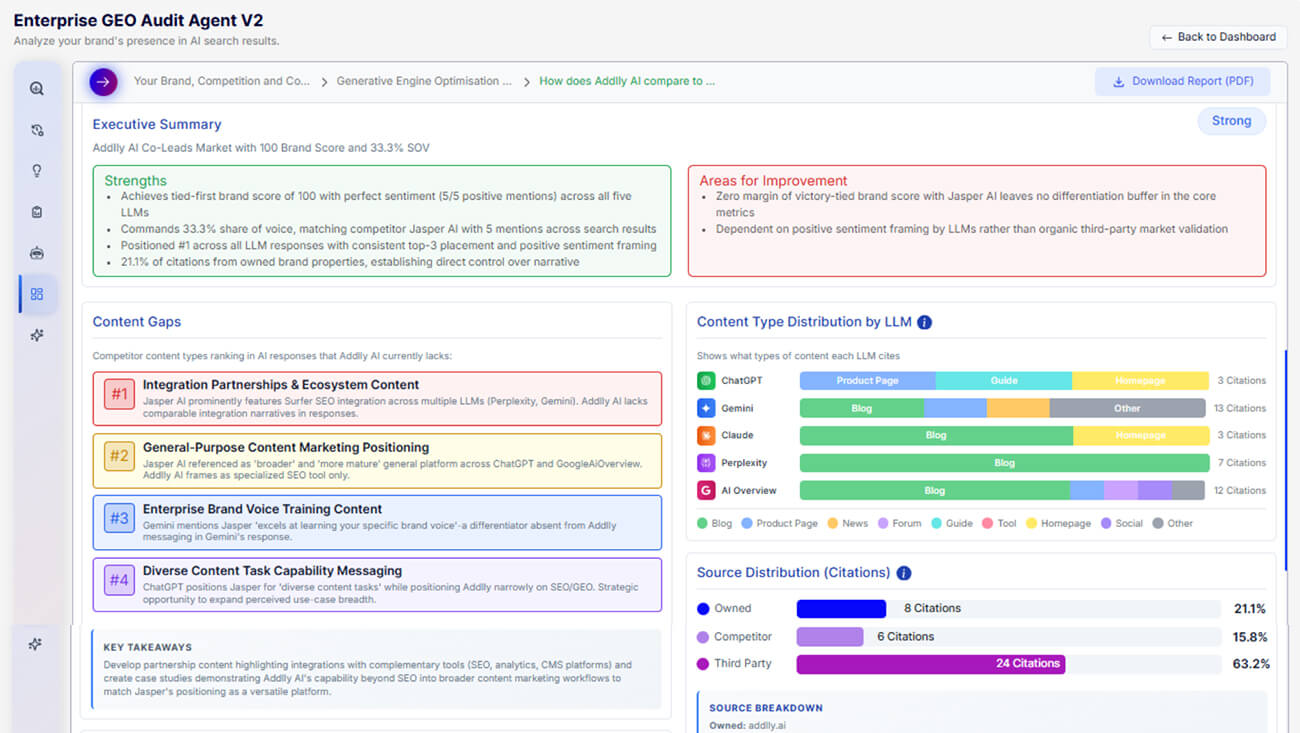Click the Guide legend item

click(x=952, y=523)
